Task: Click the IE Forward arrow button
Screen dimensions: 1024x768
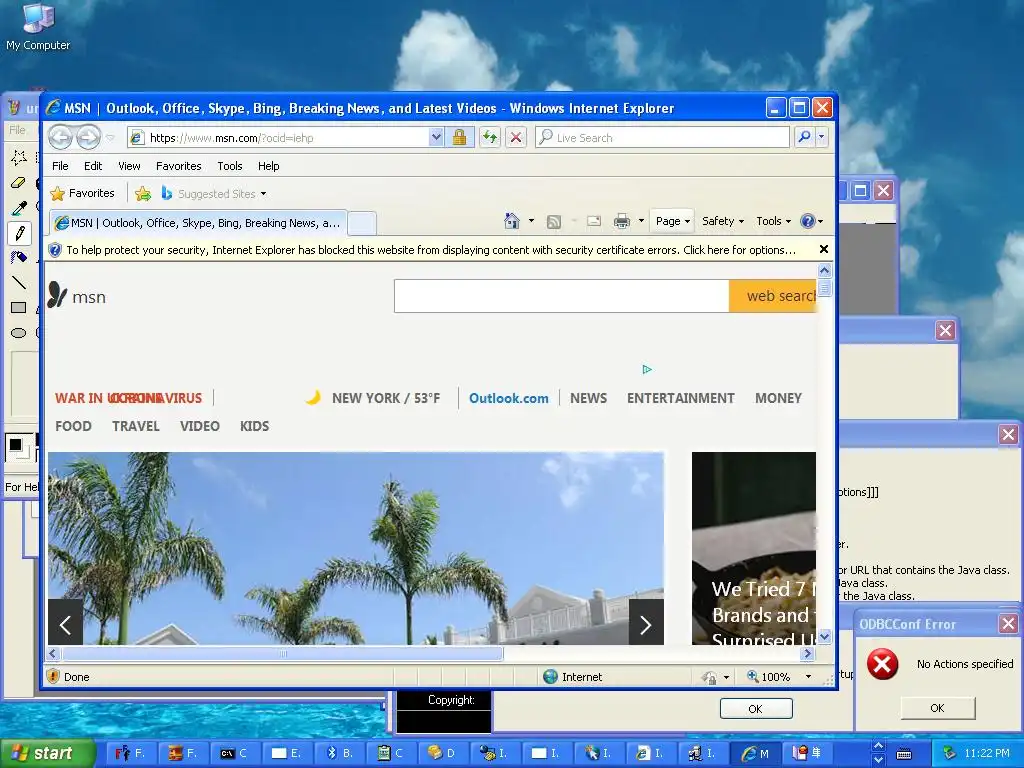Action: [x=88, y=137]
